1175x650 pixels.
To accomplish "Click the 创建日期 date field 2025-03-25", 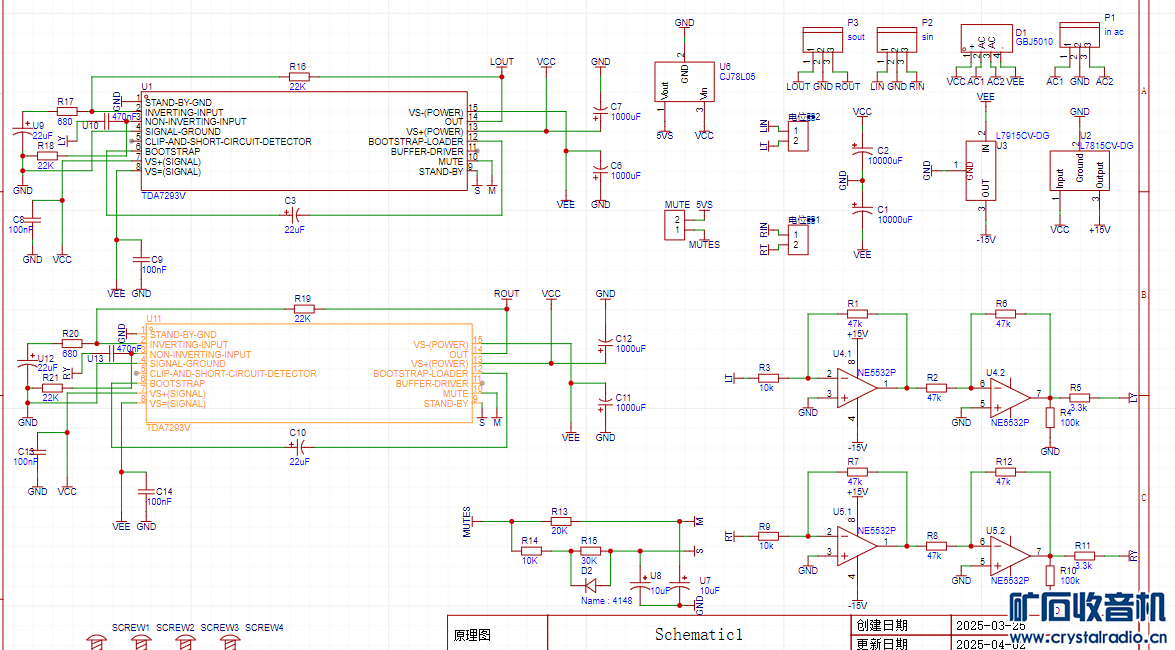I will [989, 625].
